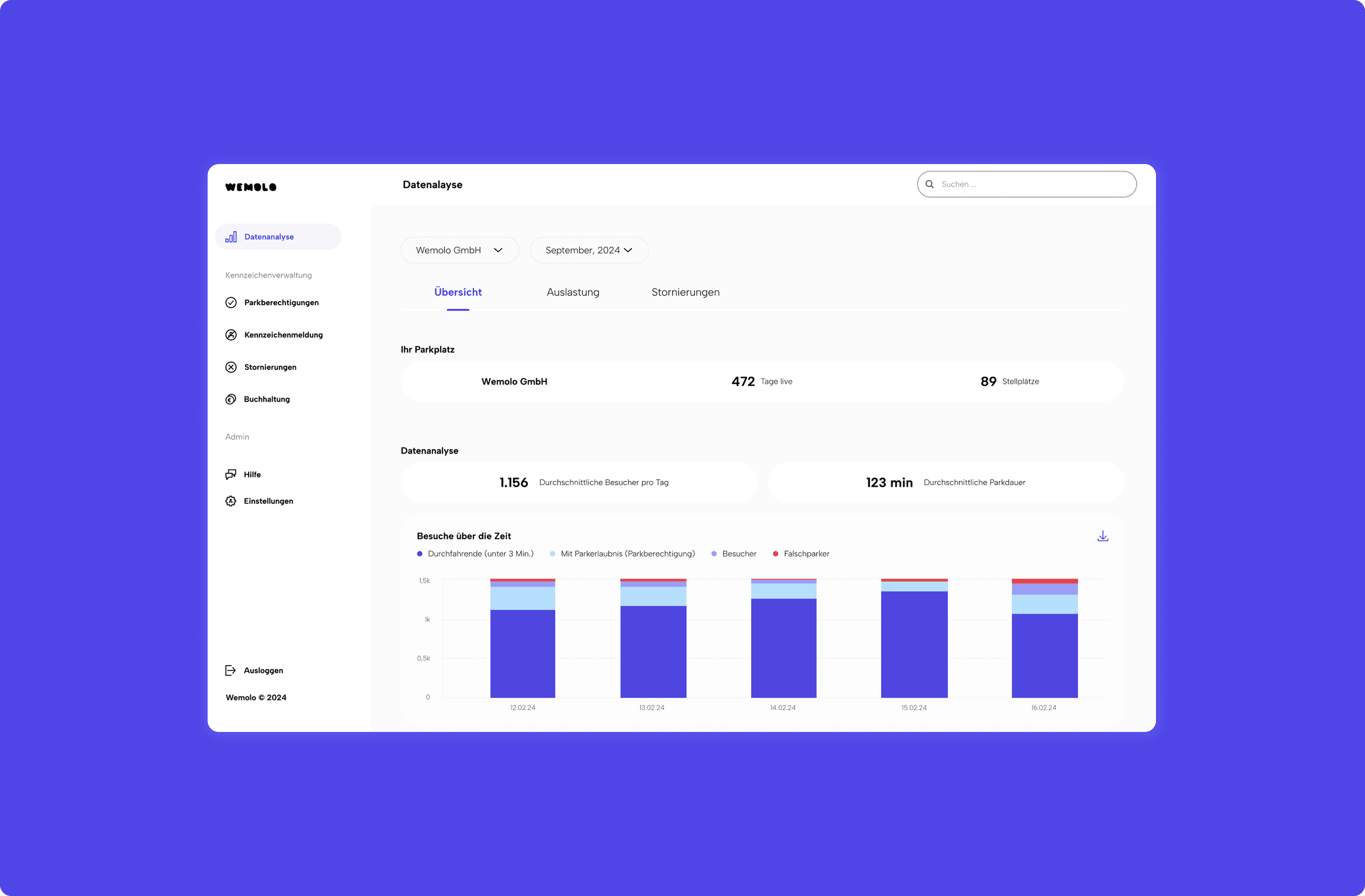Download the Besuche über die Zeit chart
1365x896 pixels.
[x=1102, y=537]
